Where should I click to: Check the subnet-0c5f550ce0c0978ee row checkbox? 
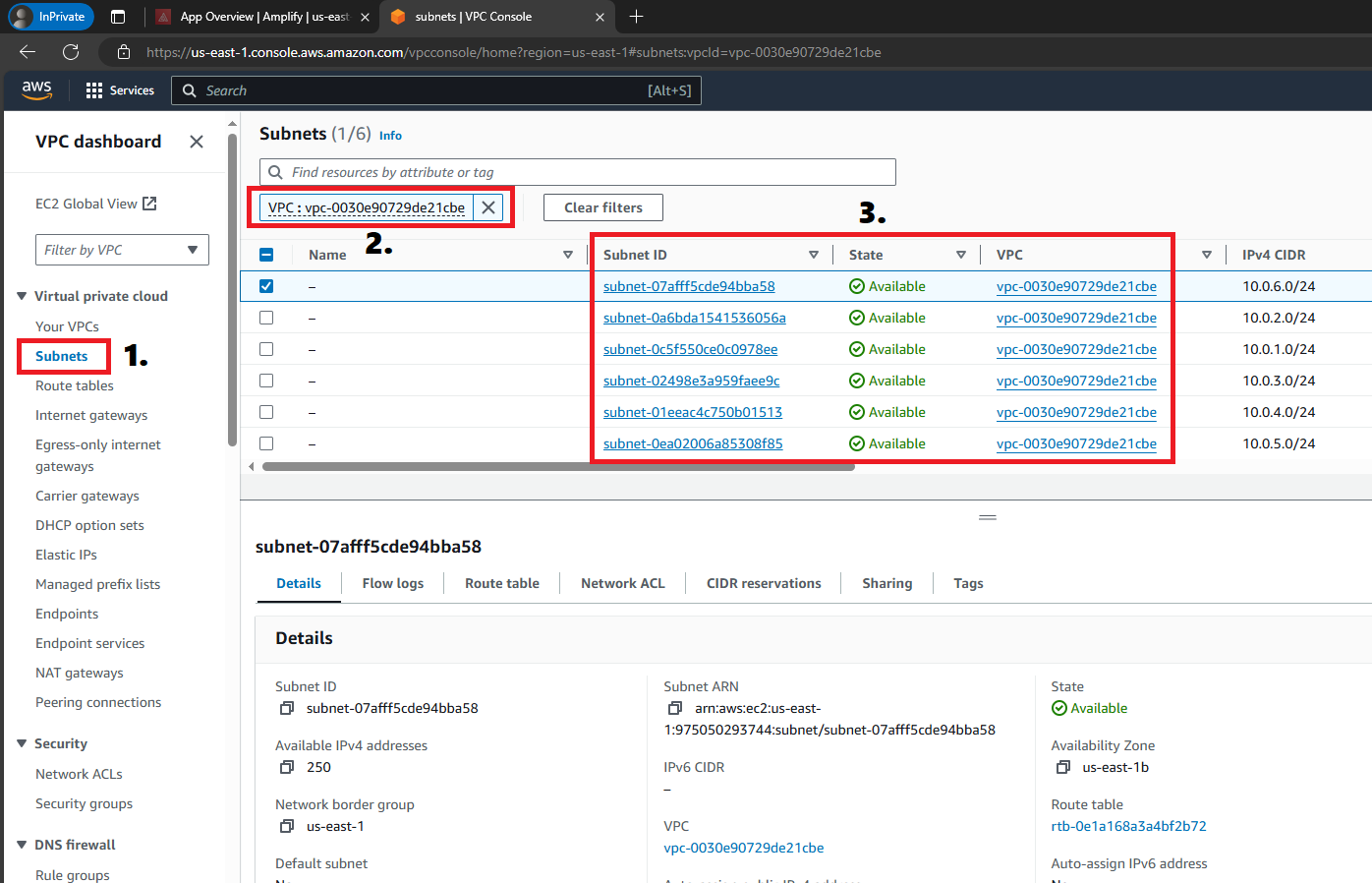pyautogui.click(x=266, y=349)
